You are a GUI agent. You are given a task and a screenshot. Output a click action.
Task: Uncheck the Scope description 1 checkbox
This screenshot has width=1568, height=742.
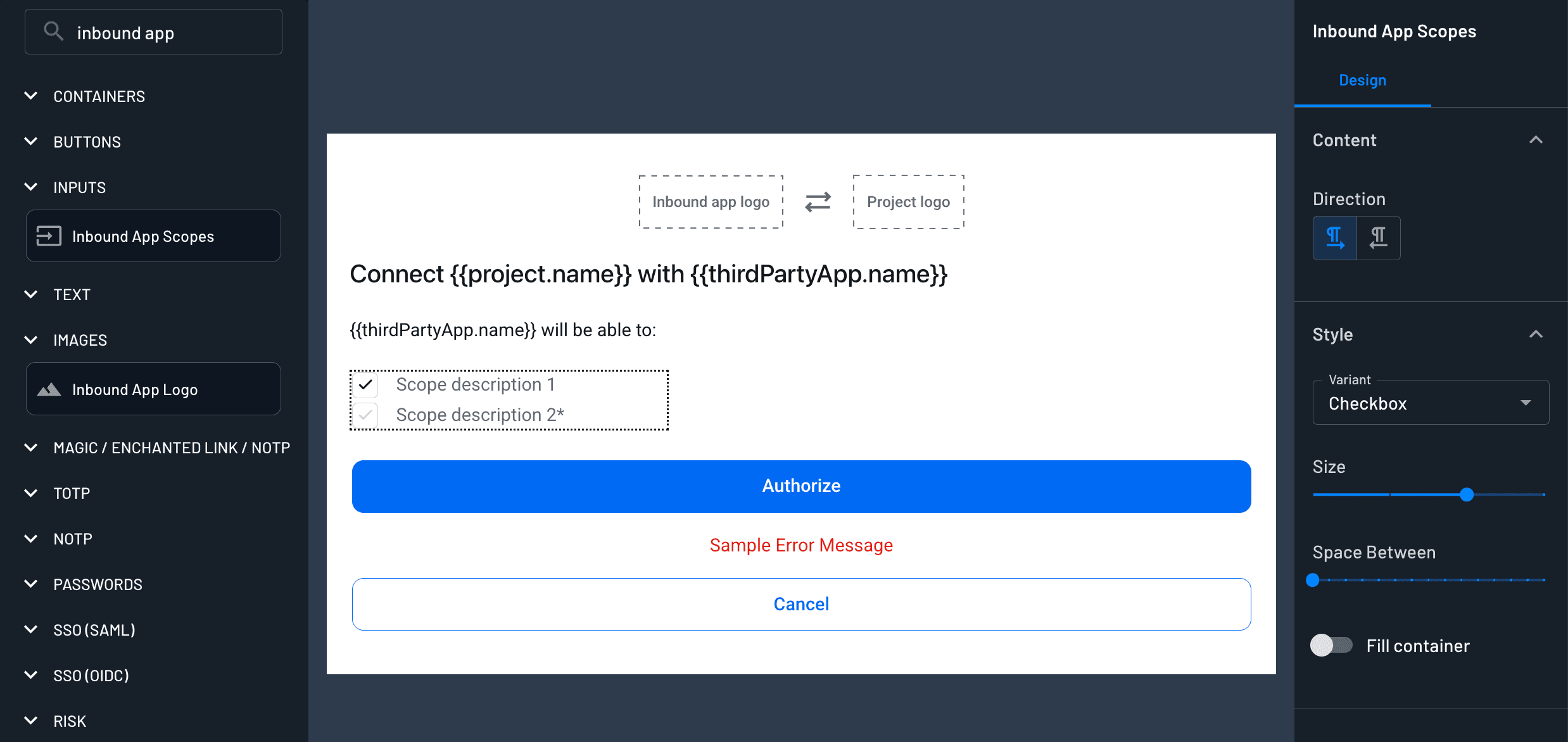point(365,384)
